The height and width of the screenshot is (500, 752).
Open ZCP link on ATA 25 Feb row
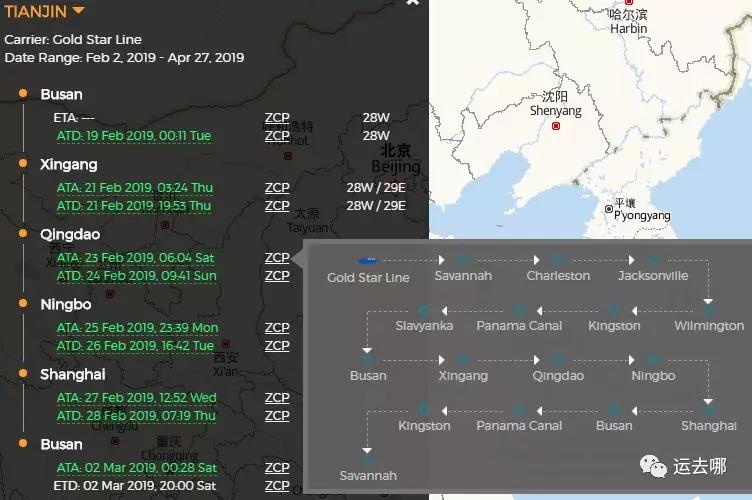click(x=277, y=328)
